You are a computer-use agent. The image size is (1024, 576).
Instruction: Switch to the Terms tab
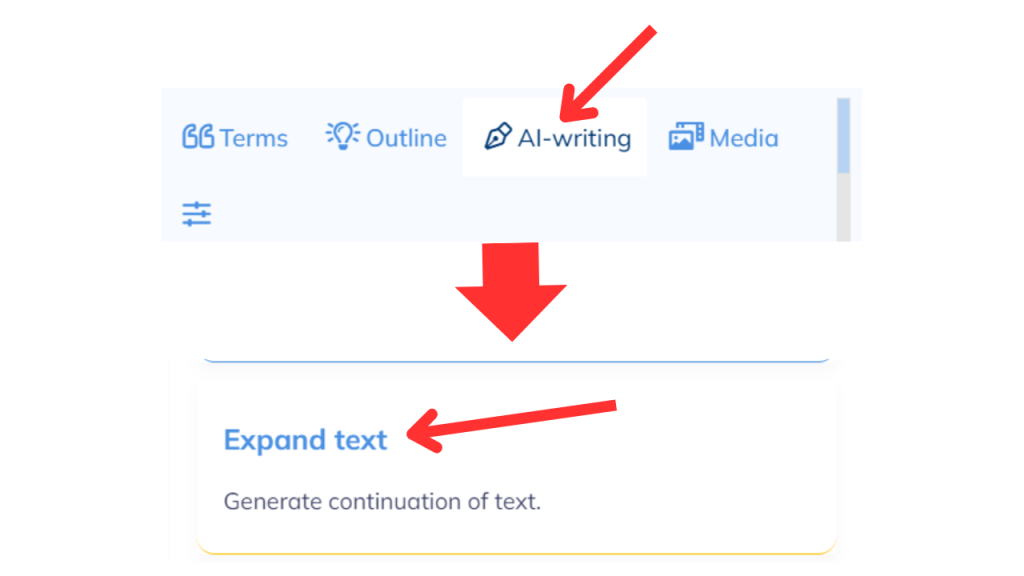tap(236, 138)
